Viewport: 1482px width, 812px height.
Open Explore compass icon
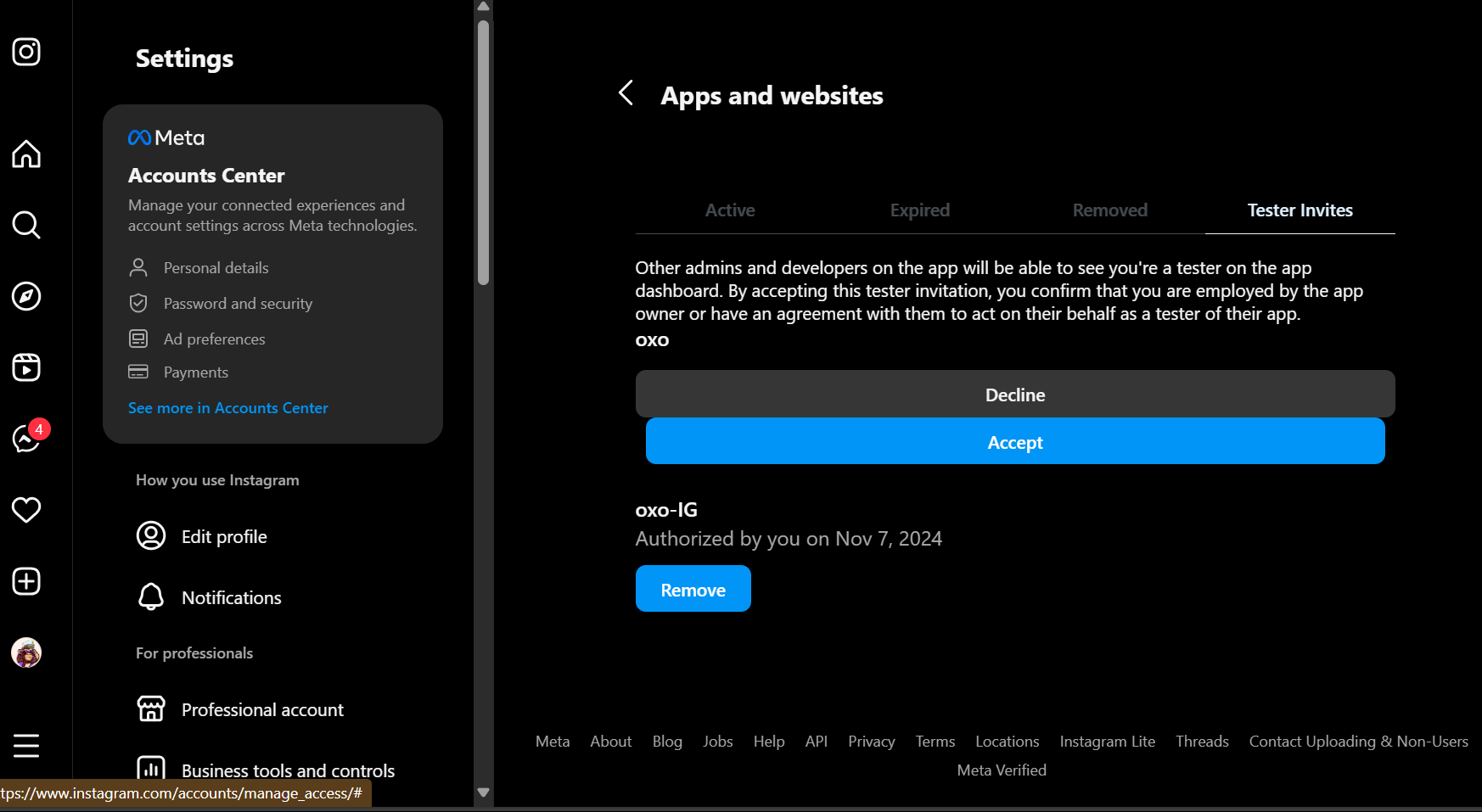pos(26,296)
